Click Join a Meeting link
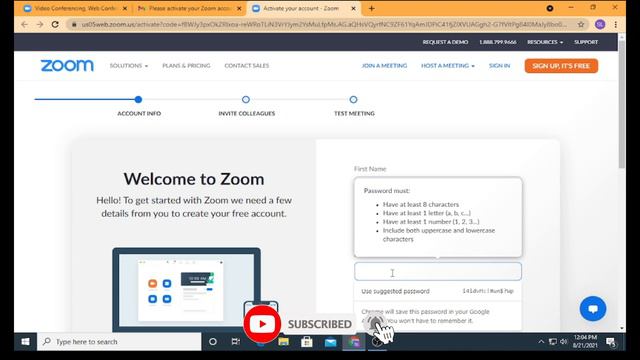The height and width of the screenshot is (360, 640). click(384, 66)
